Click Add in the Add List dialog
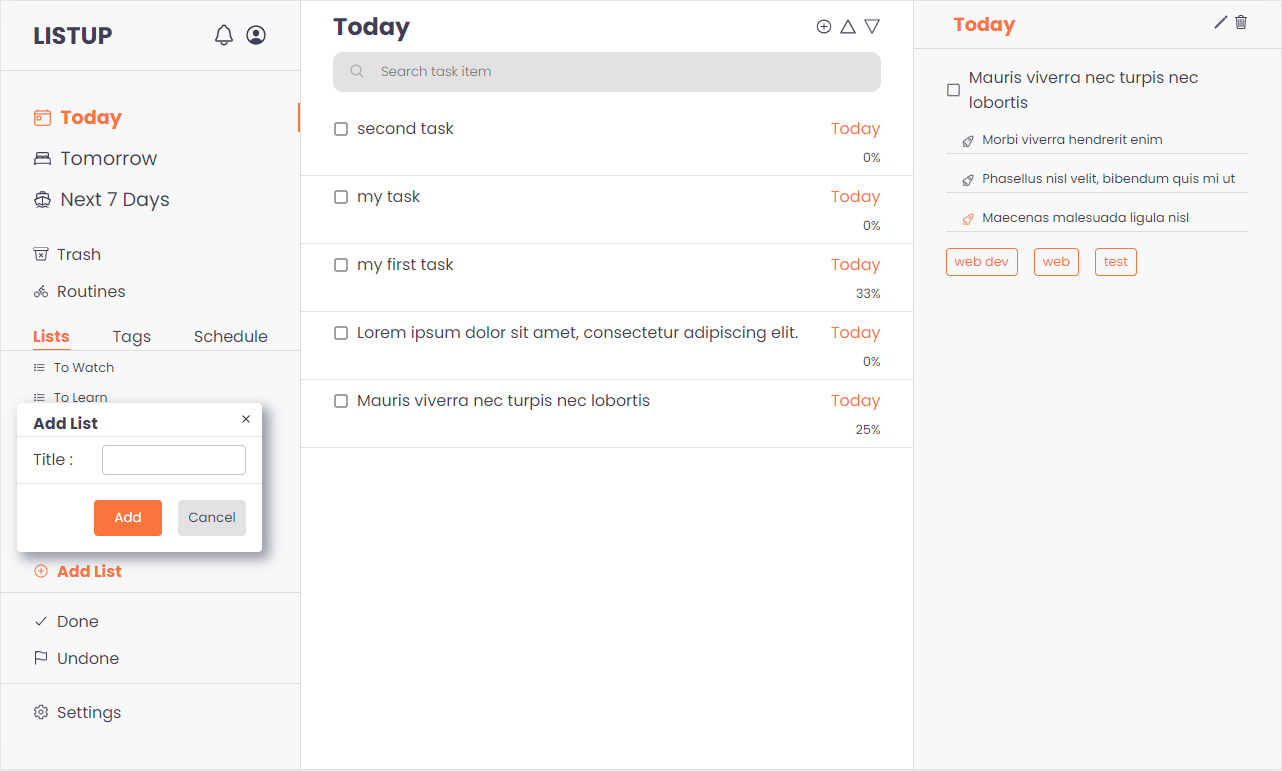Image resolution: width=1282 pixels, height=771 pixels. (127, 517)
